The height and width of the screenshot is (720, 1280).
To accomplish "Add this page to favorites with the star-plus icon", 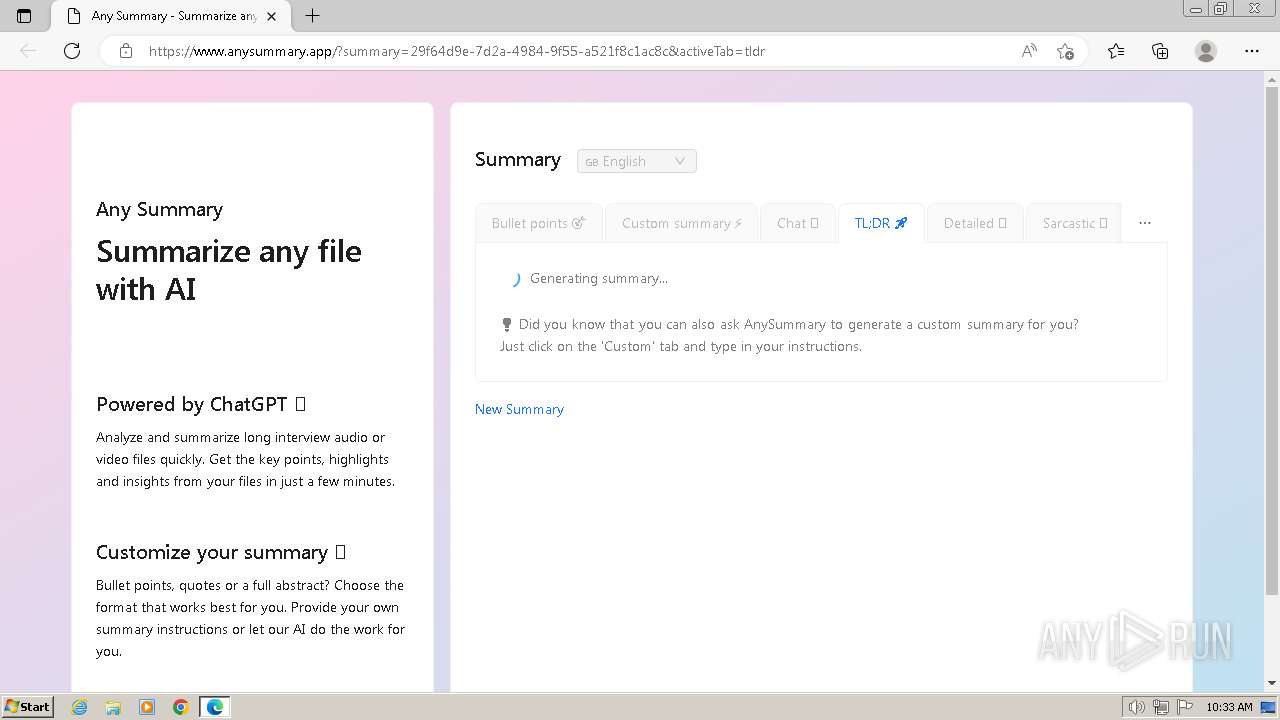I will click(x=1065, y=51).
